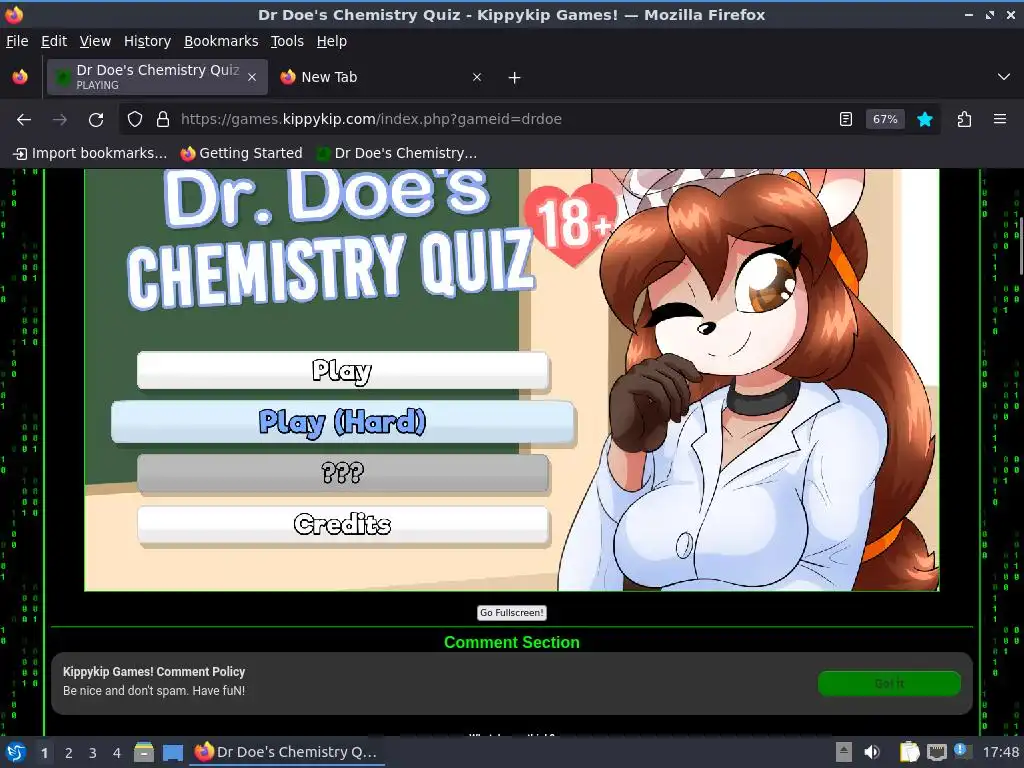
Task: Click the forward navigation arrow
Action: (59, 120)
